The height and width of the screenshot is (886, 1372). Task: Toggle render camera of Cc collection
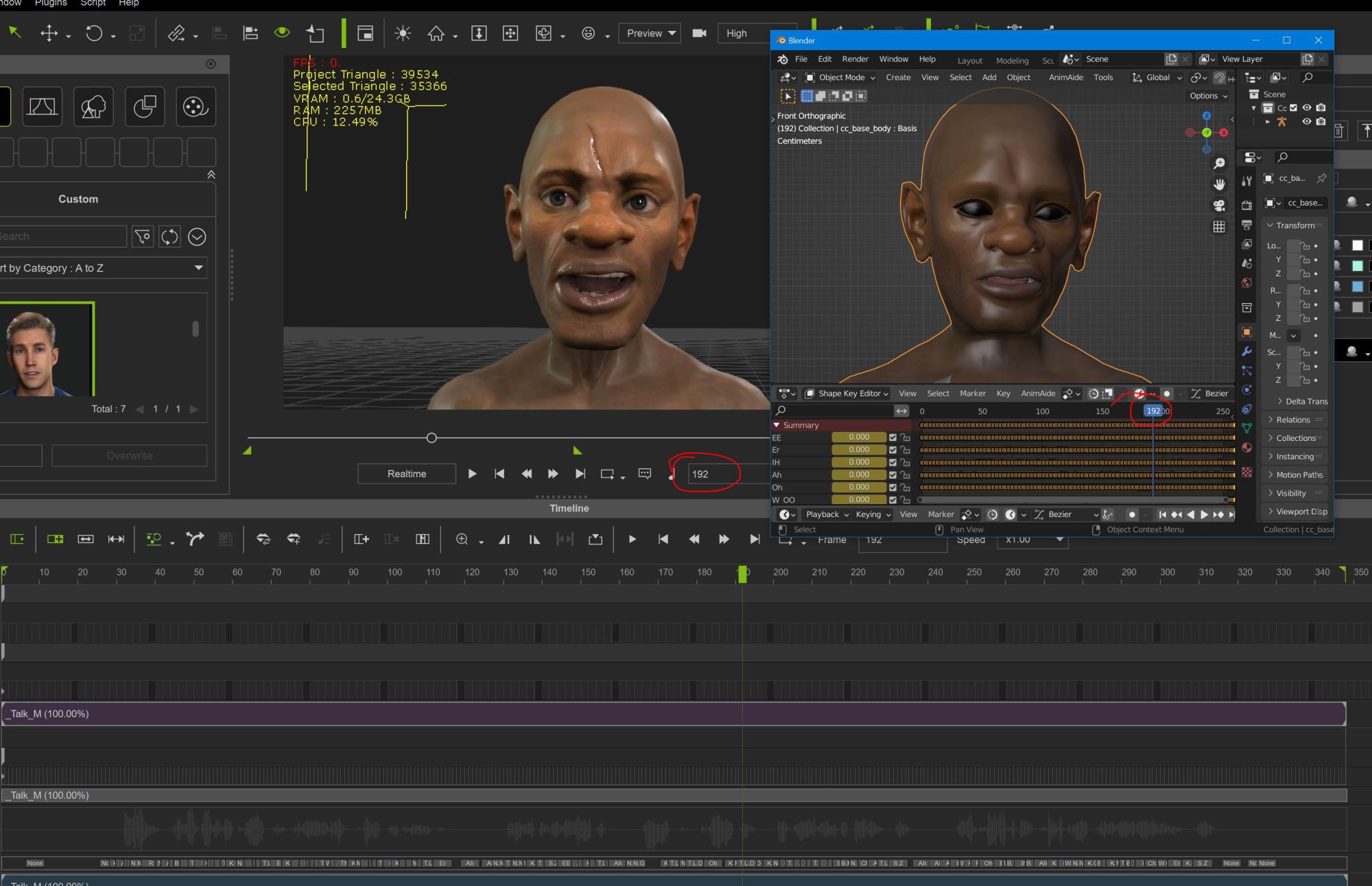point(1321,108)
